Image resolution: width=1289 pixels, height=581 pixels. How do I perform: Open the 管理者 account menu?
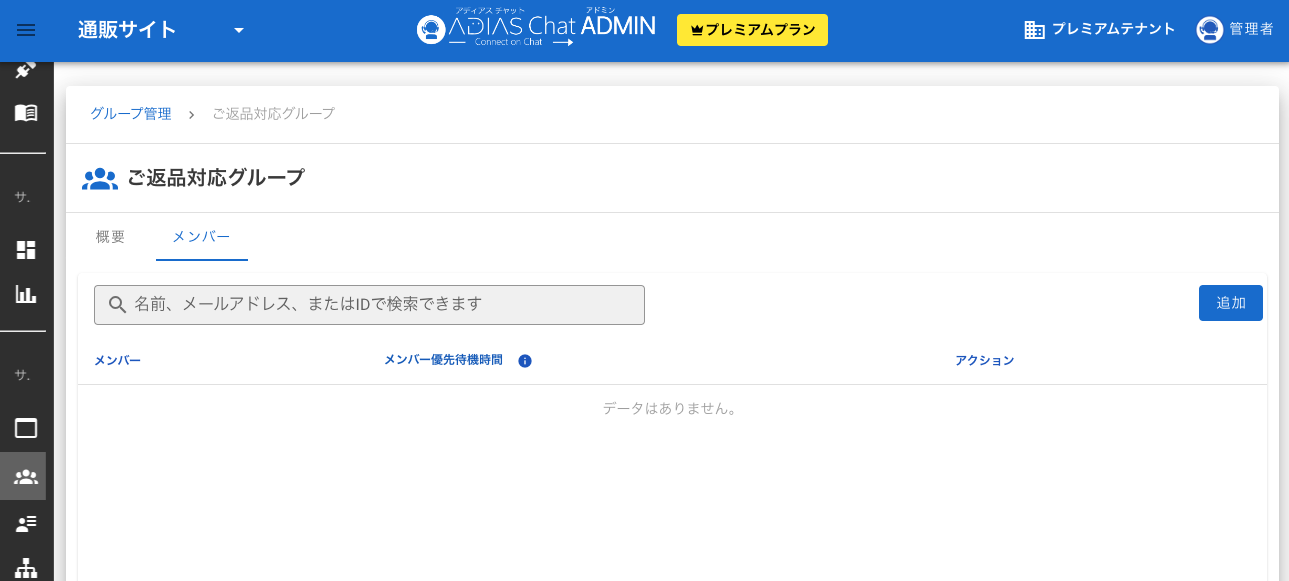coord(1235,30)
